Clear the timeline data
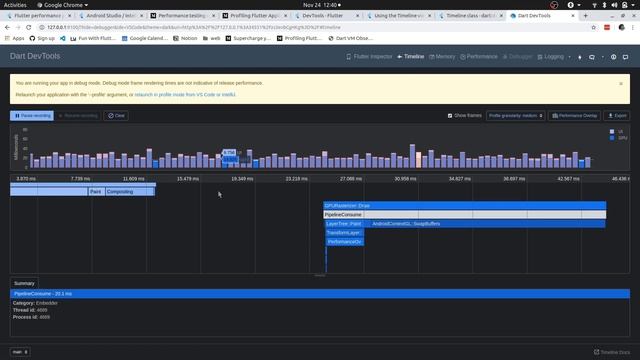 (x=116, y=116)
